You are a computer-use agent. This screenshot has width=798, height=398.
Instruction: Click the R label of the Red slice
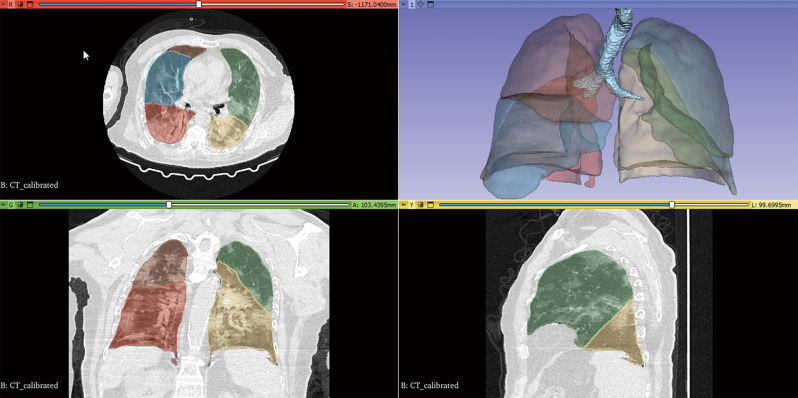point(11,4)
